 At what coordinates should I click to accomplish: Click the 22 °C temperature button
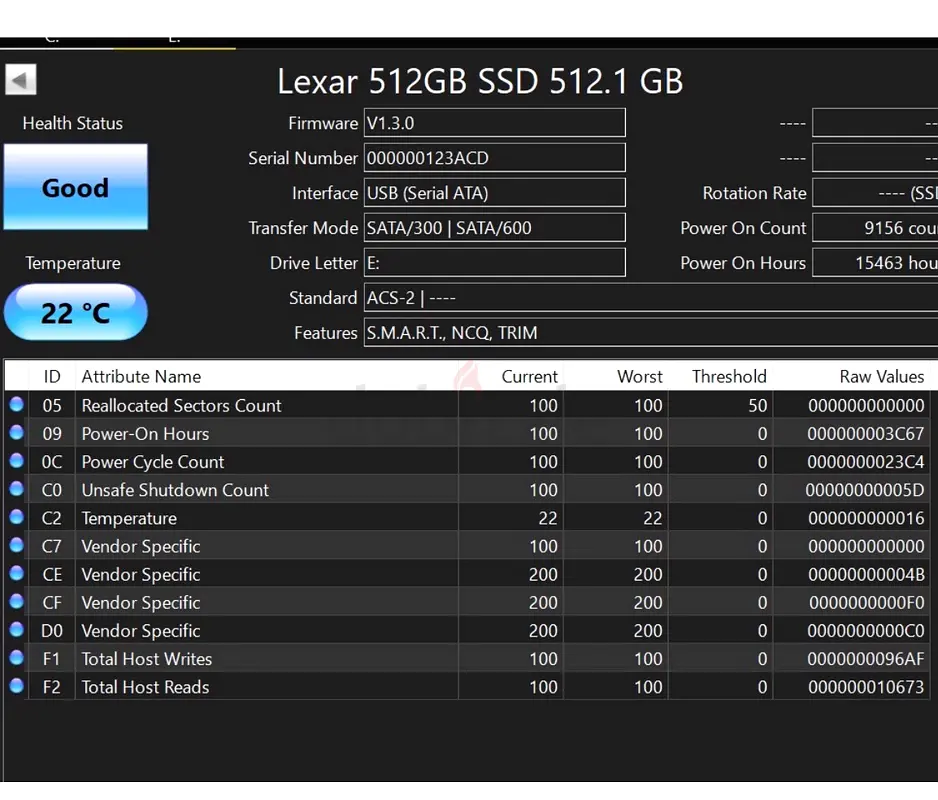[76, 312]
